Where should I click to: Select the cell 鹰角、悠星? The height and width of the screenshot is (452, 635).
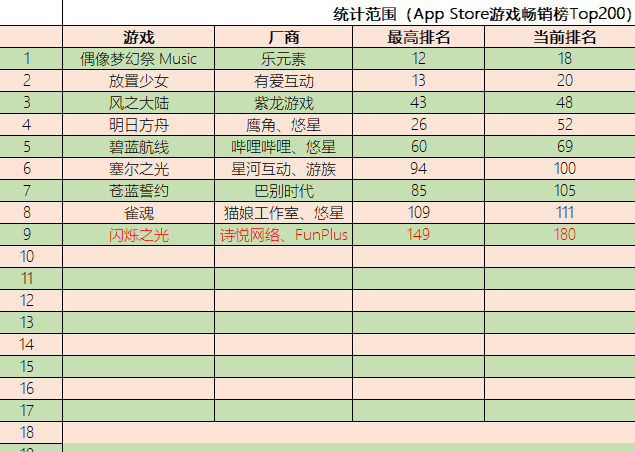tap(283, 124)
